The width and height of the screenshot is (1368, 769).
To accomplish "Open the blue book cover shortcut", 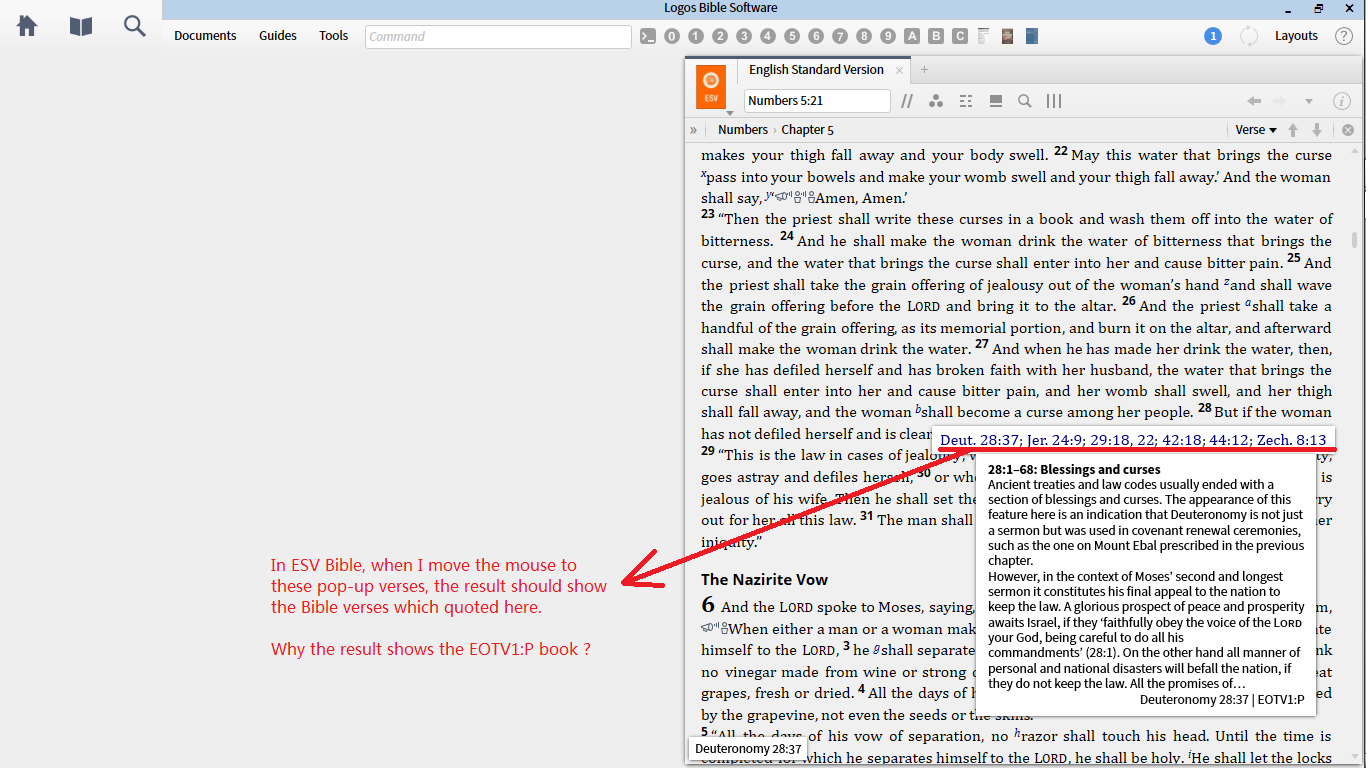I will point(1032,36).
